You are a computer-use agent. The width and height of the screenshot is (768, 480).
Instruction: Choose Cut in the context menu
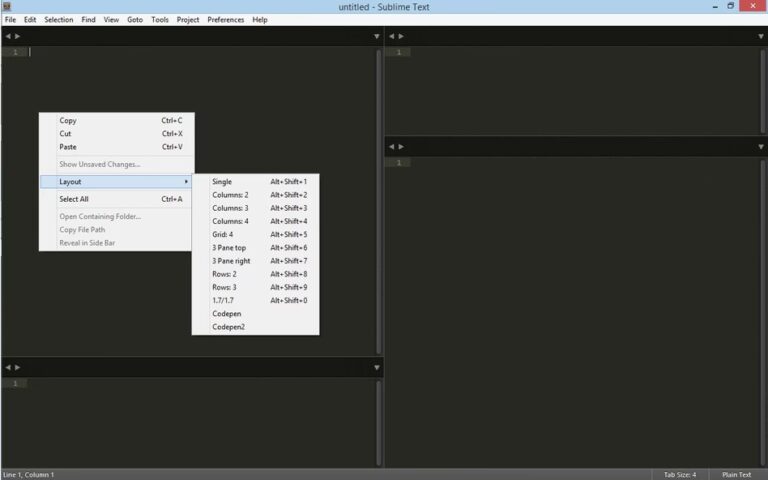pos(117,134)
